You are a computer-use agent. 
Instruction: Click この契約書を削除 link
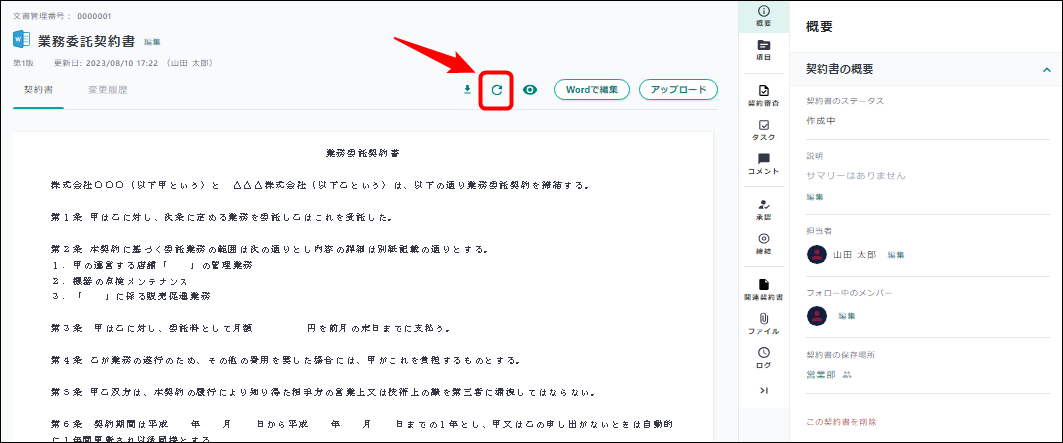[x=841, y=422]
